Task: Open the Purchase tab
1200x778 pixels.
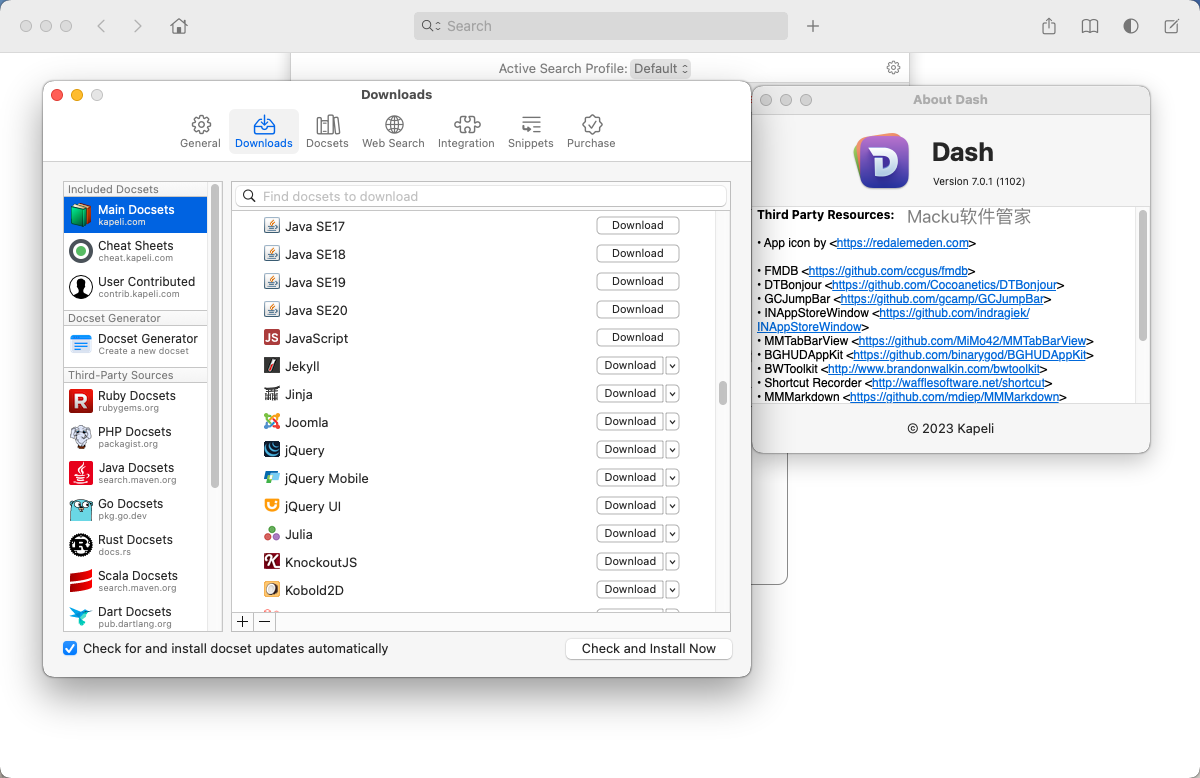Action: (591, 131)
